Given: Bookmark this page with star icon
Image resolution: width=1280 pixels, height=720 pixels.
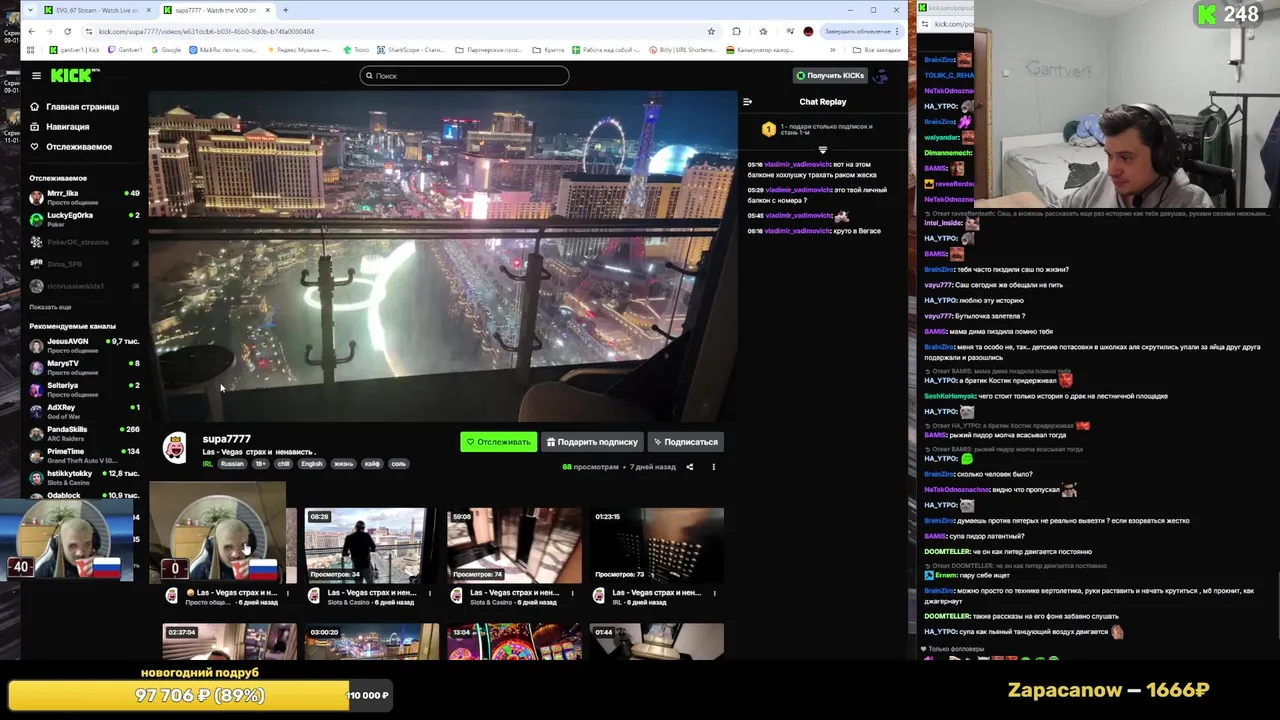Looking at the screenshot, I should pos(711,31).
